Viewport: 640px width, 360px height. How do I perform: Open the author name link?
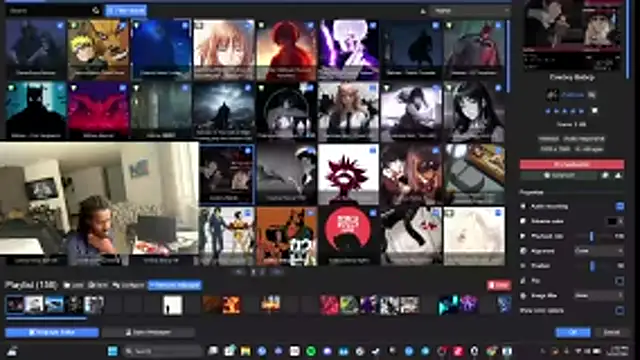pyautogui.click(x=573, y=95)
